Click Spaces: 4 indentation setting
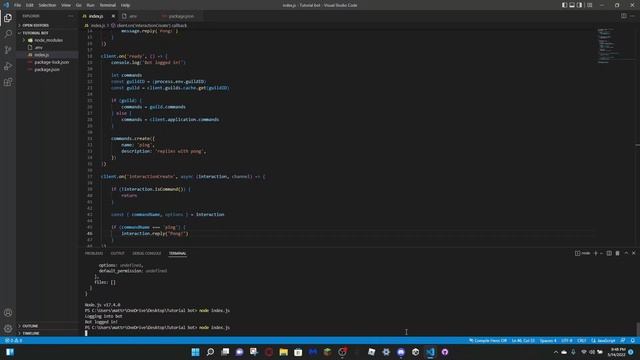 (x=548, y=340)
